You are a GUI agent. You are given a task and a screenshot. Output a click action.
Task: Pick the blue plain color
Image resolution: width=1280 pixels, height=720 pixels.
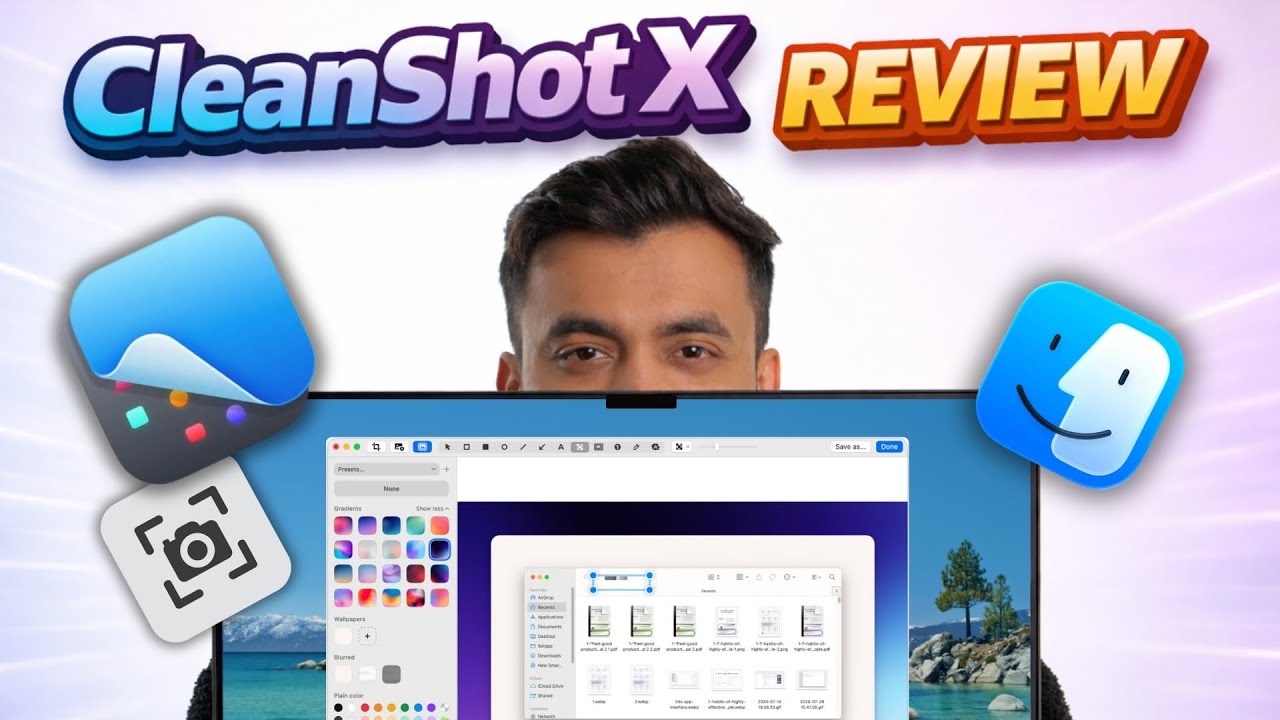(x=418, y=708)
